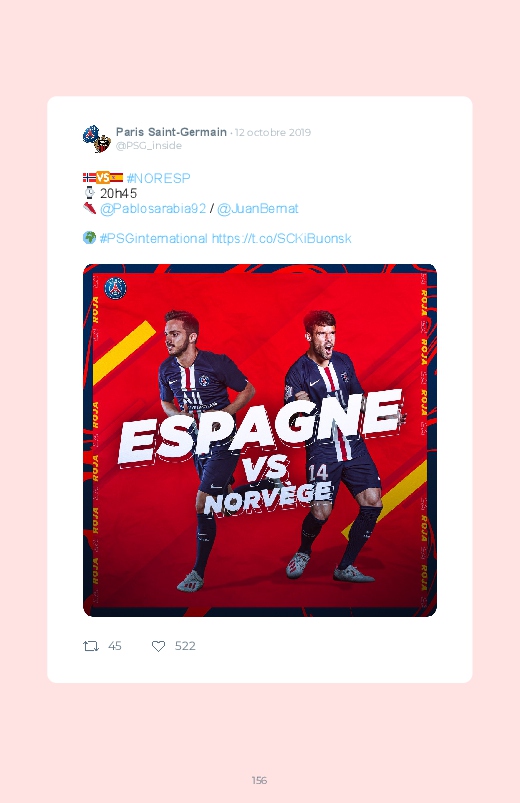Open the Espagne vs Norvège image
Image resolution: width=520 pixels, height=803 pixels.
tap(260, 440)
